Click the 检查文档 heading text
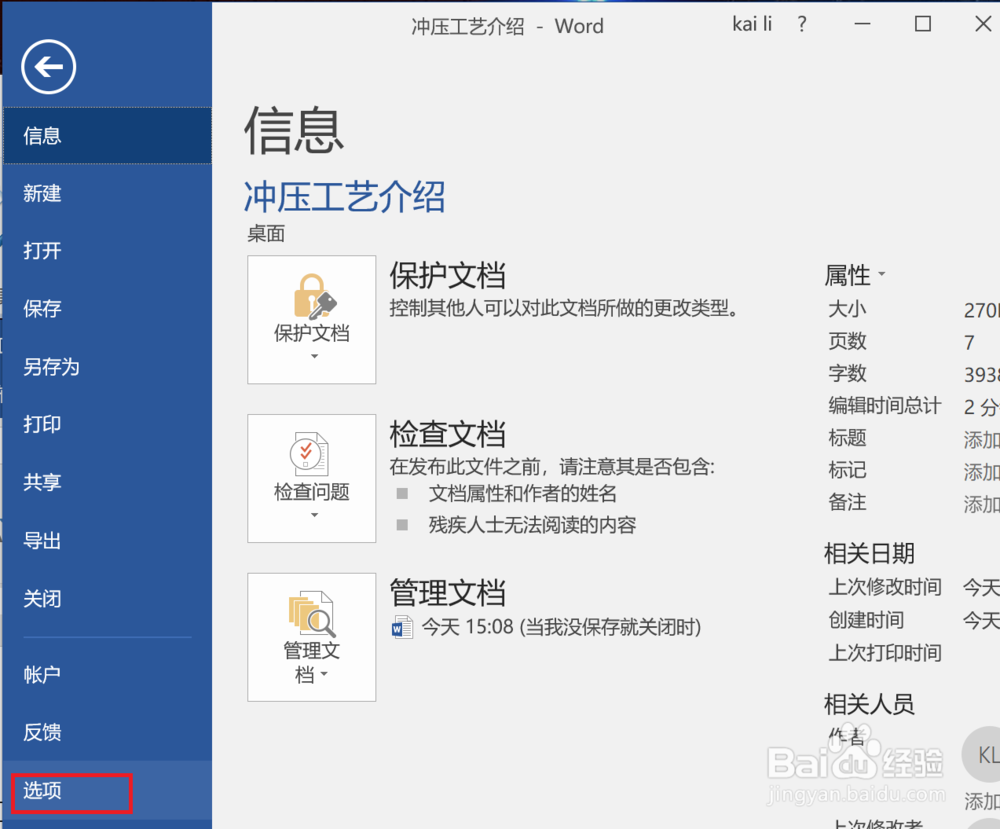The image size is (1000, 829). [447, 434]
